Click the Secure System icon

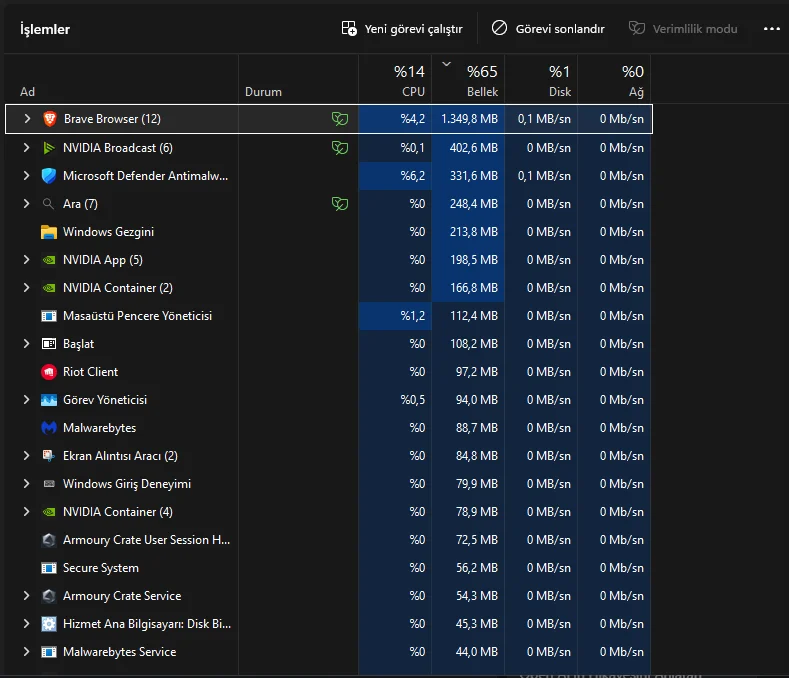click(49, 568)
